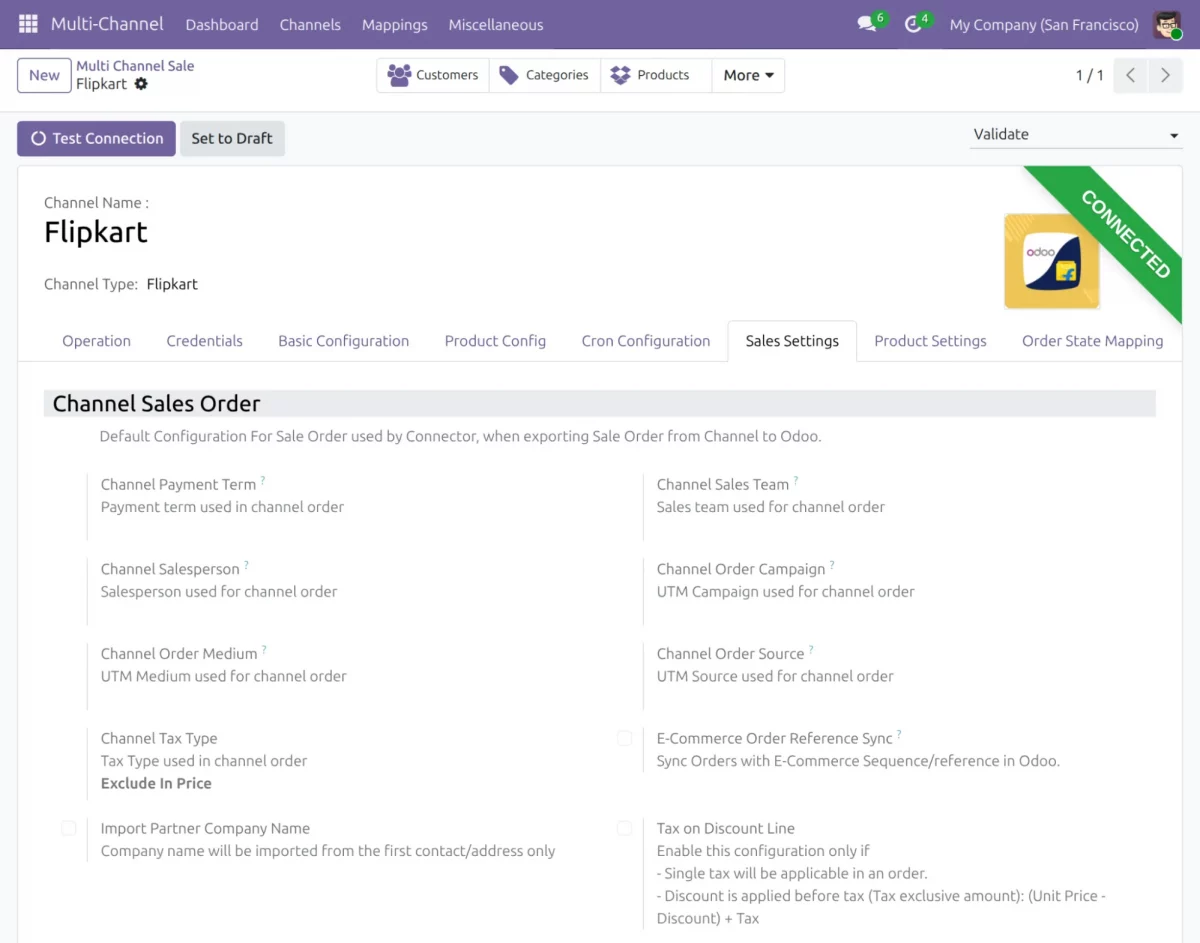Click the New record button
The image size is (1200, 943).
tap(44, 75)
